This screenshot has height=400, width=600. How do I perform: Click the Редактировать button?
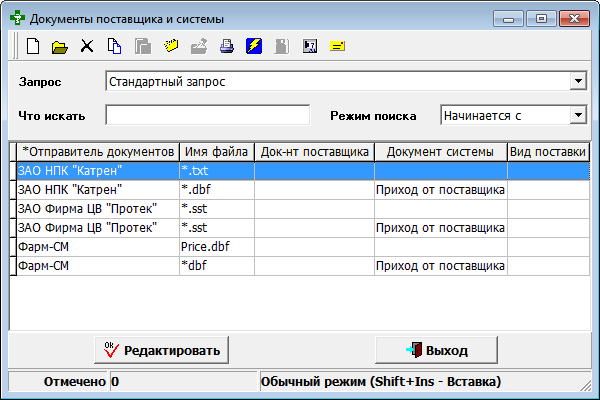(x=161, y=350)
